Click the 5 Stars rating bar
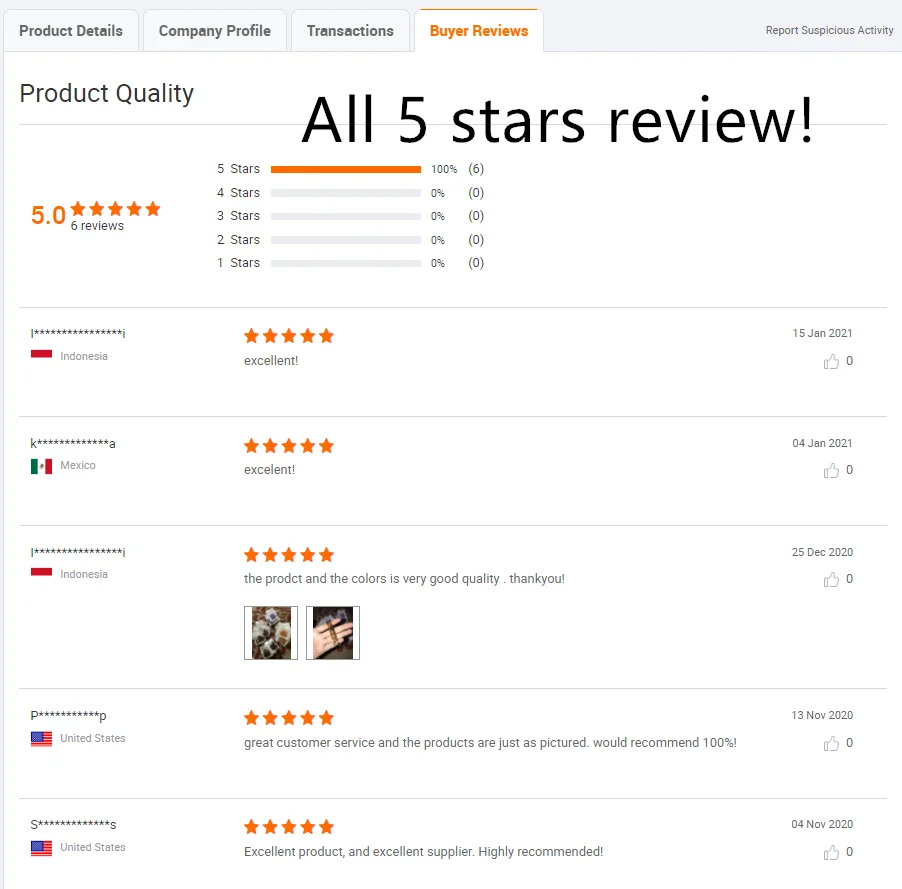Image resolution: width=902 pixels, height=889 pixels. coord(346,169)
